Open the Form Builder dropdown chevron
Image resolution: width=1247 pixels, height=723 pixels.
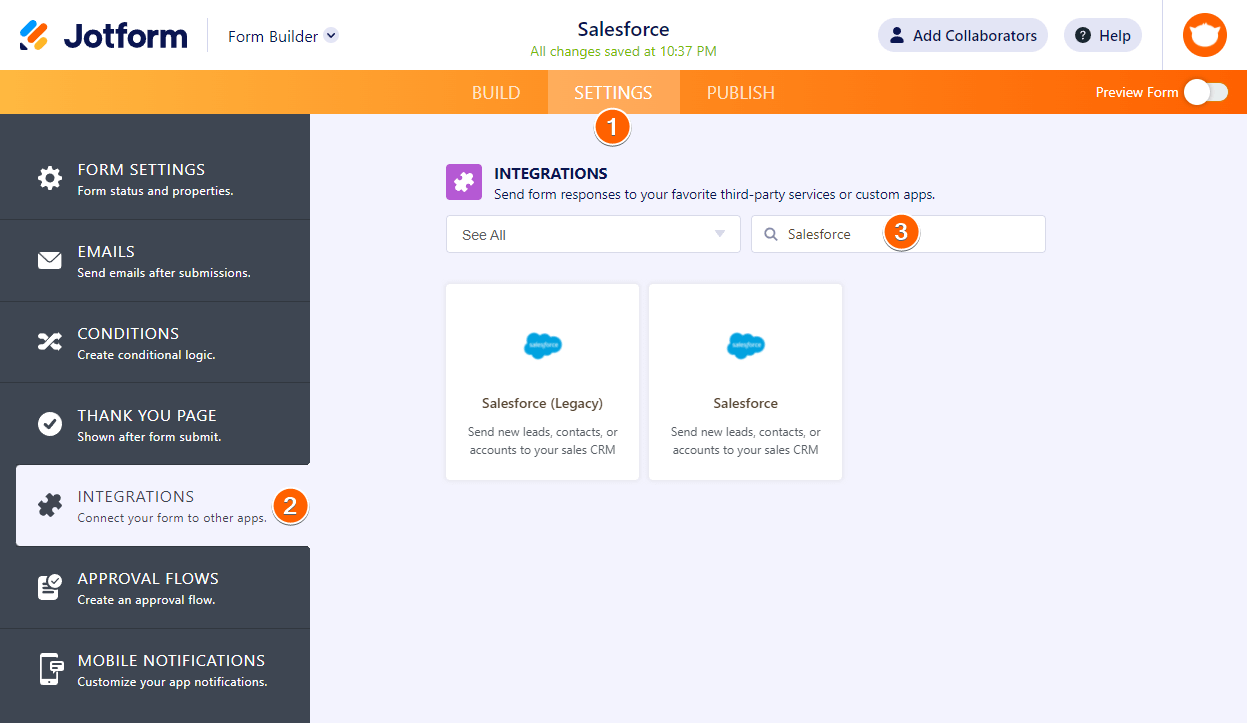point(332,36)
